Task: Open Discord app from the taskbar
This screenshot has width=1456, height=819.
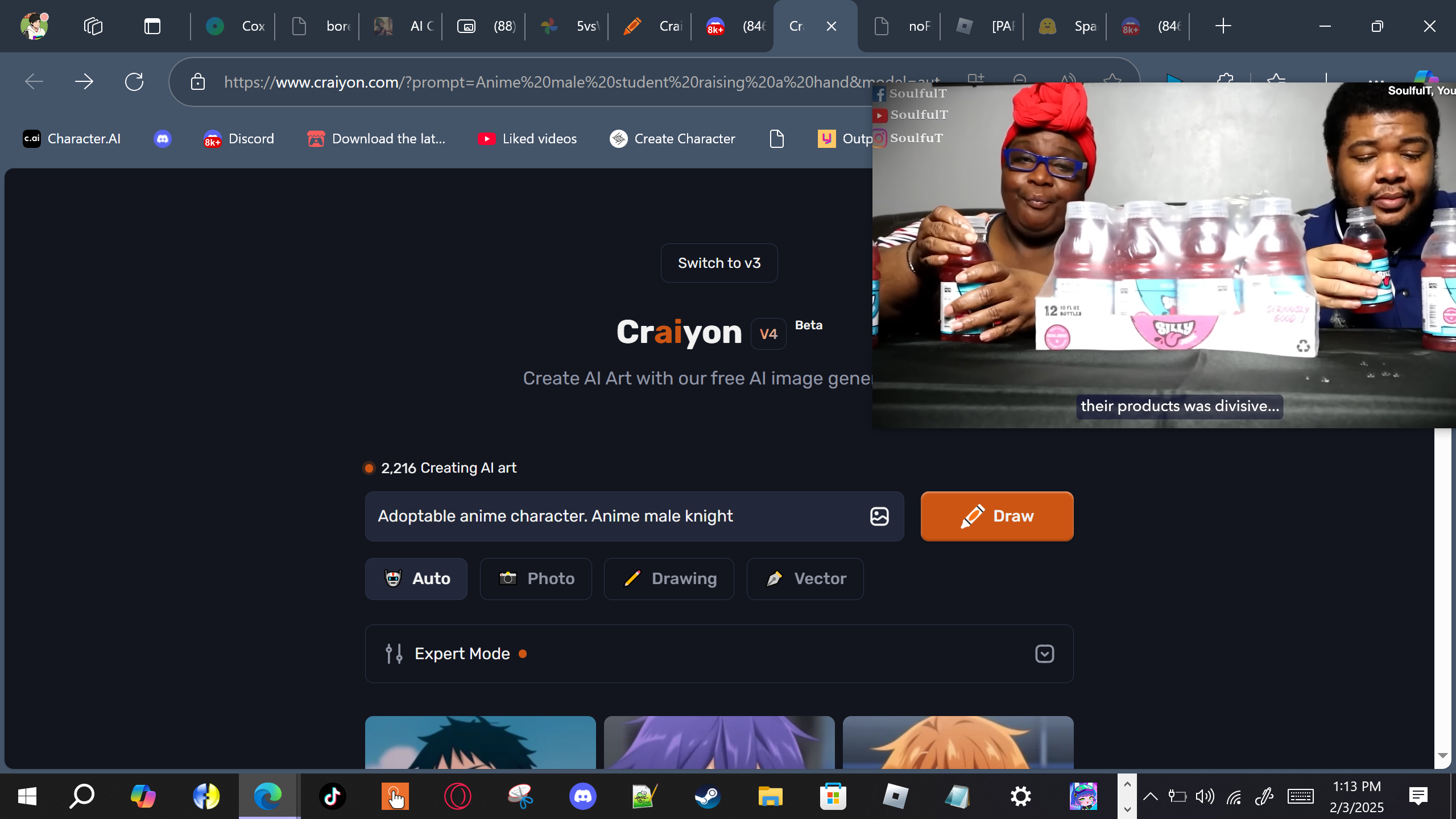Action: pyautogui.click(x=583, y=796)
